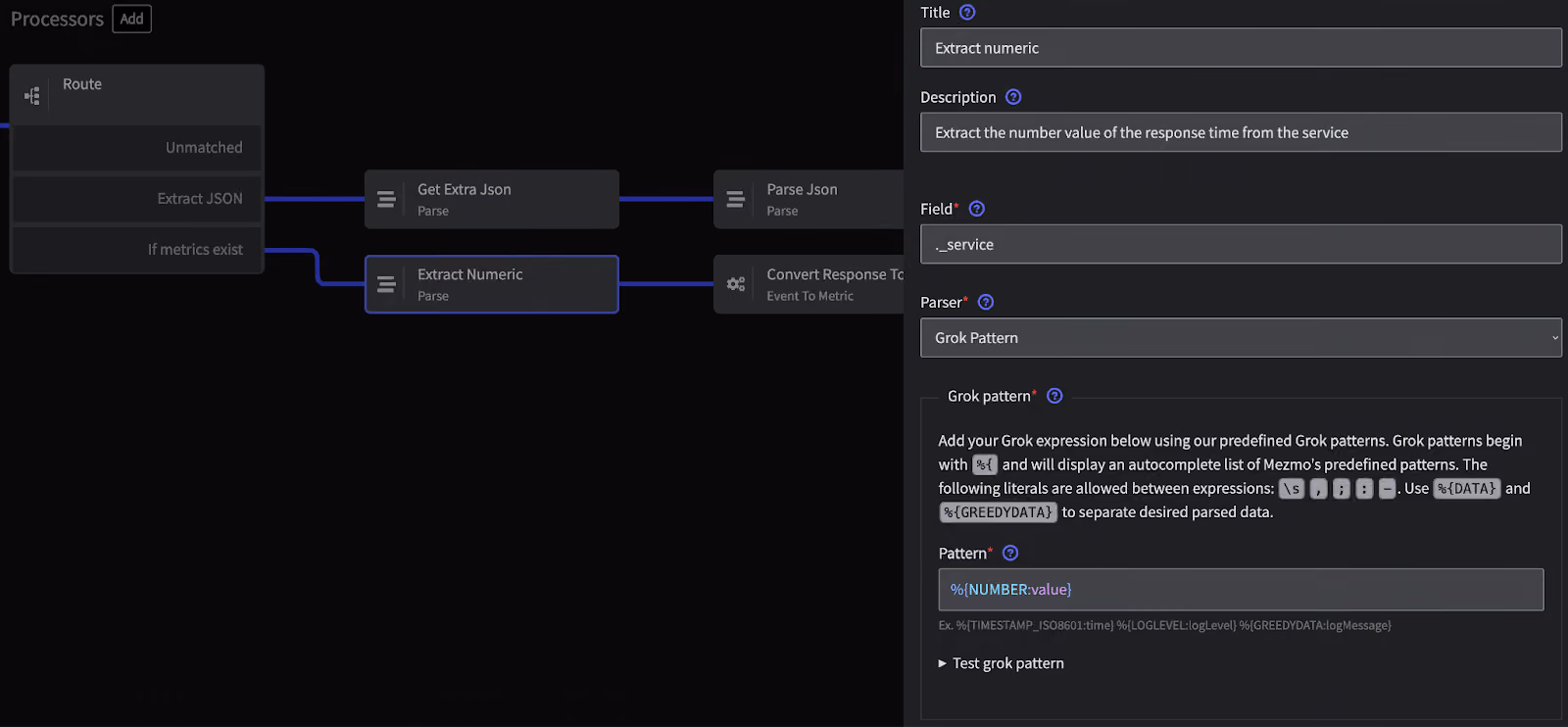Click the Get Extra Json parse icon
Viewport: 1568px width, 727px height.
(386, 199)
